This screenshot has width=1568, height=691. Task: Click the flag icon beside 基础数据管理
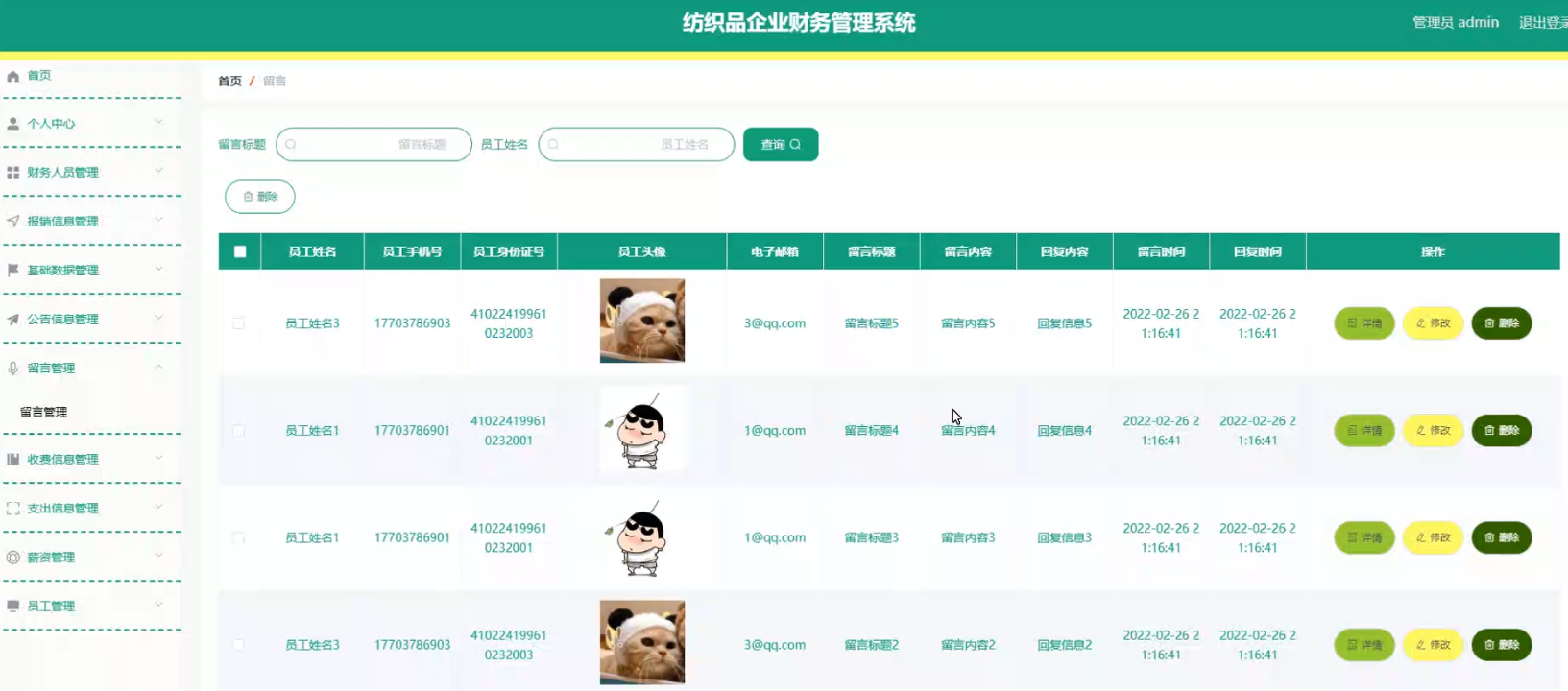pos(13,271)
